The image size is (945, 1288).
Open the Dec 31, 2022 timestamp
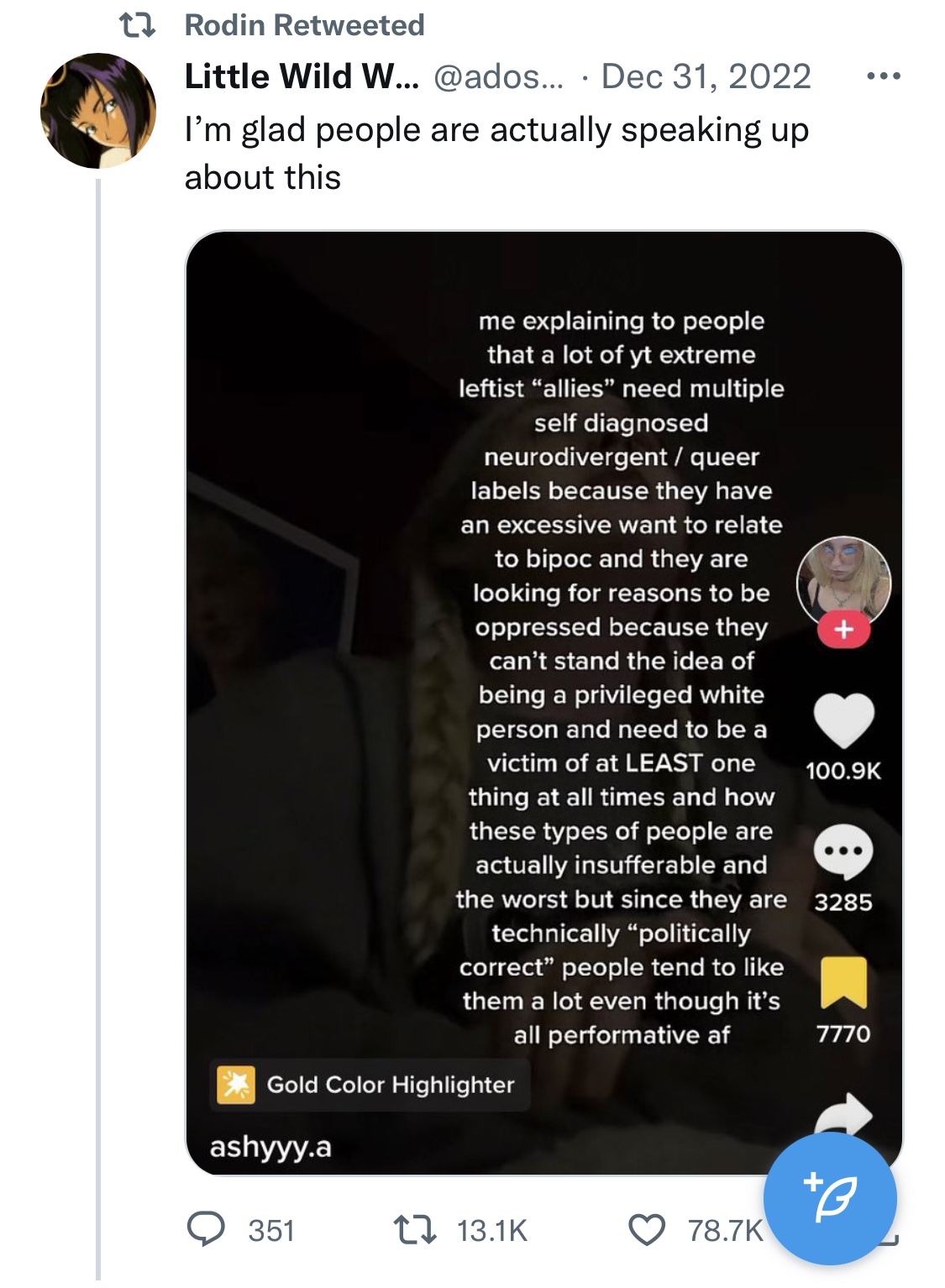(706, 76)
